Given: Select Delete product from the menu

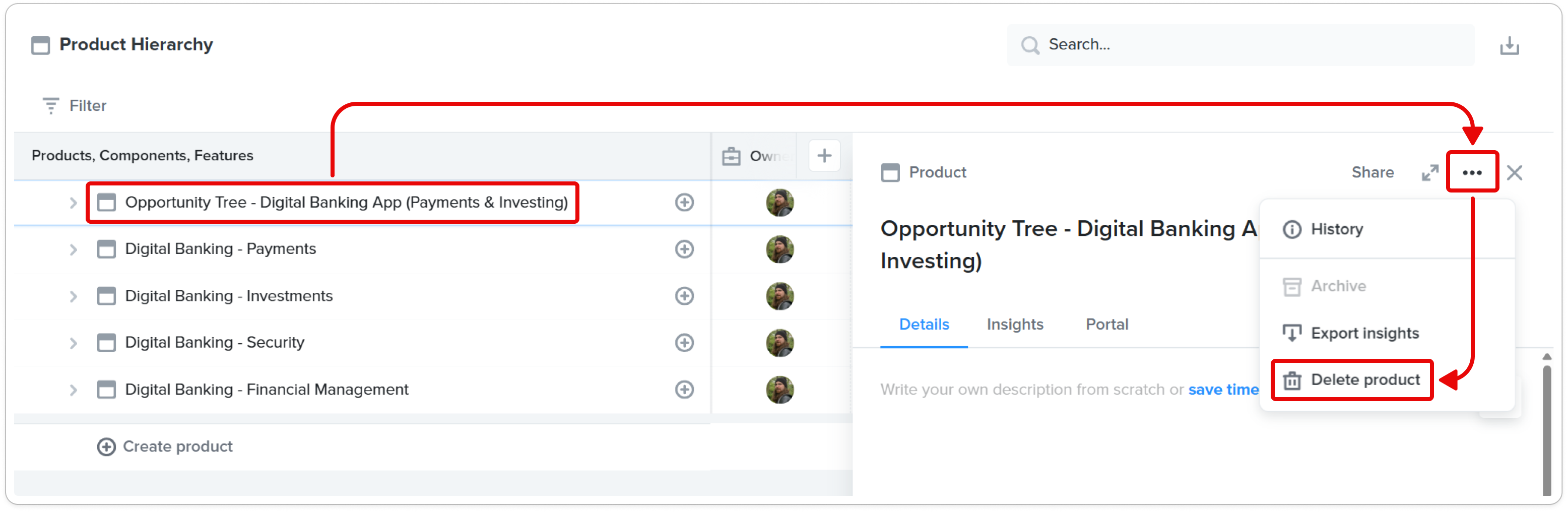Looking at the screenshot, I should point(1352,380).
